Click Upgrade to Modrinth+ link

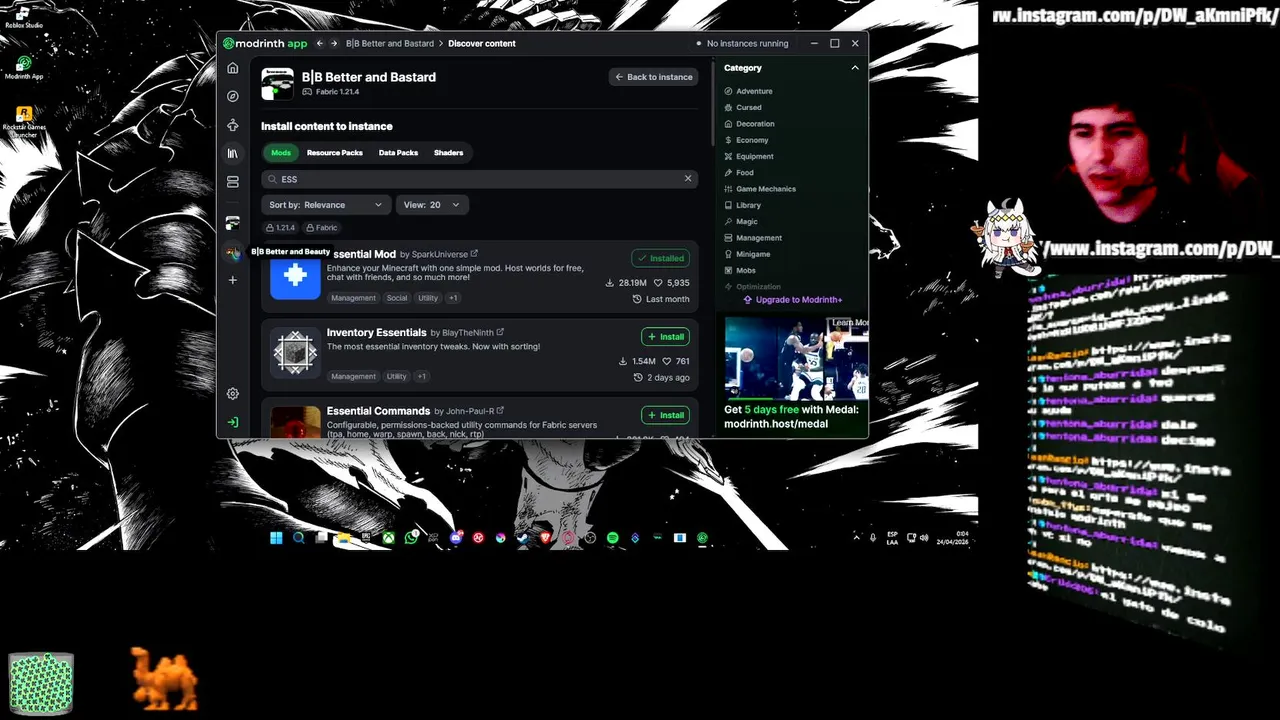click(x=792, y=300)
